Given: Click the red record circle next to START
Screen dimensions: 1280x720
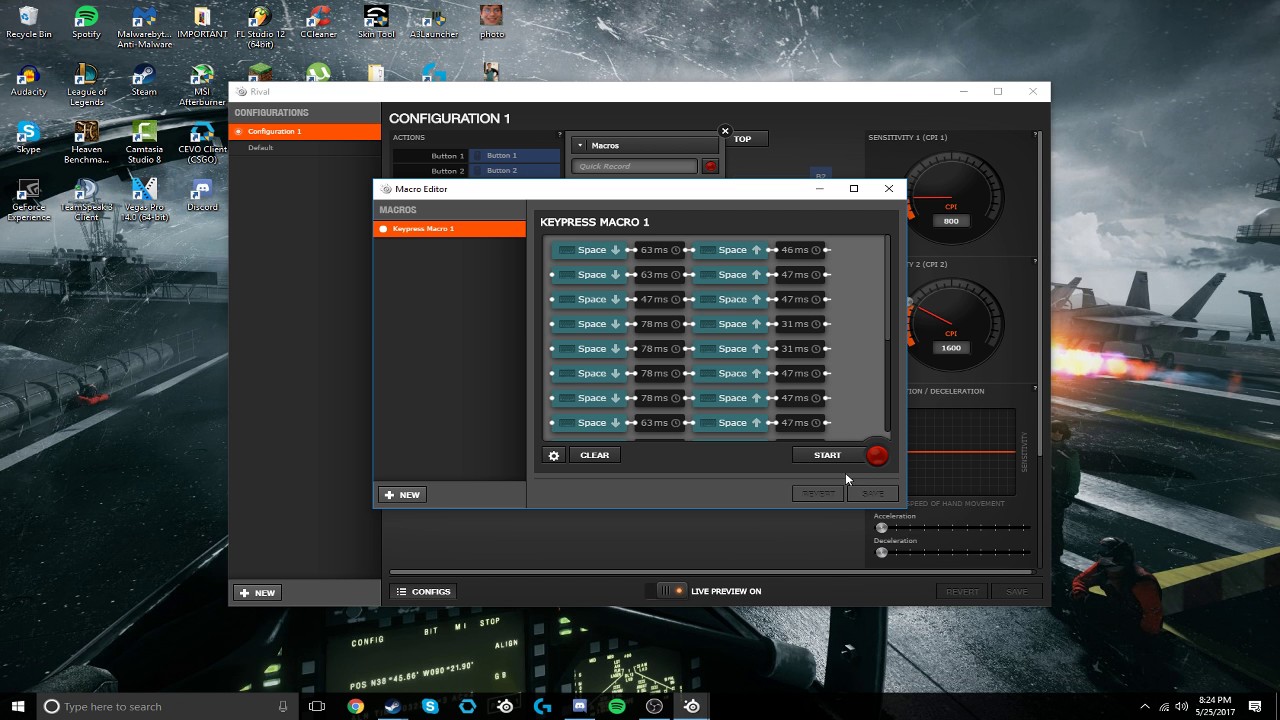Looking at the screenshot, I should [877, 456].
